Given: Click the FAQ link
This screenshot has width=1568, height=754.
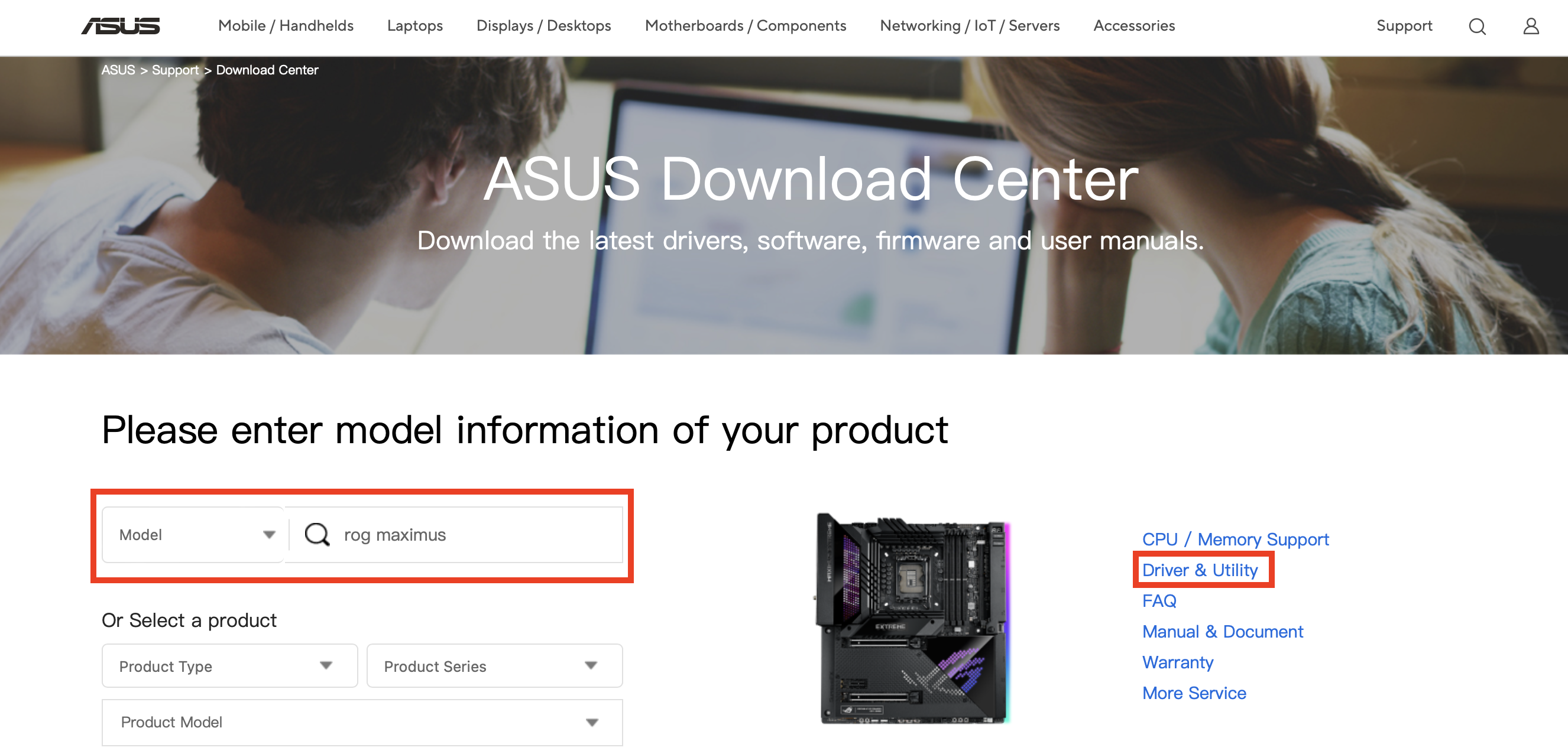Looking at the screenshot, I should point(1159,600).
